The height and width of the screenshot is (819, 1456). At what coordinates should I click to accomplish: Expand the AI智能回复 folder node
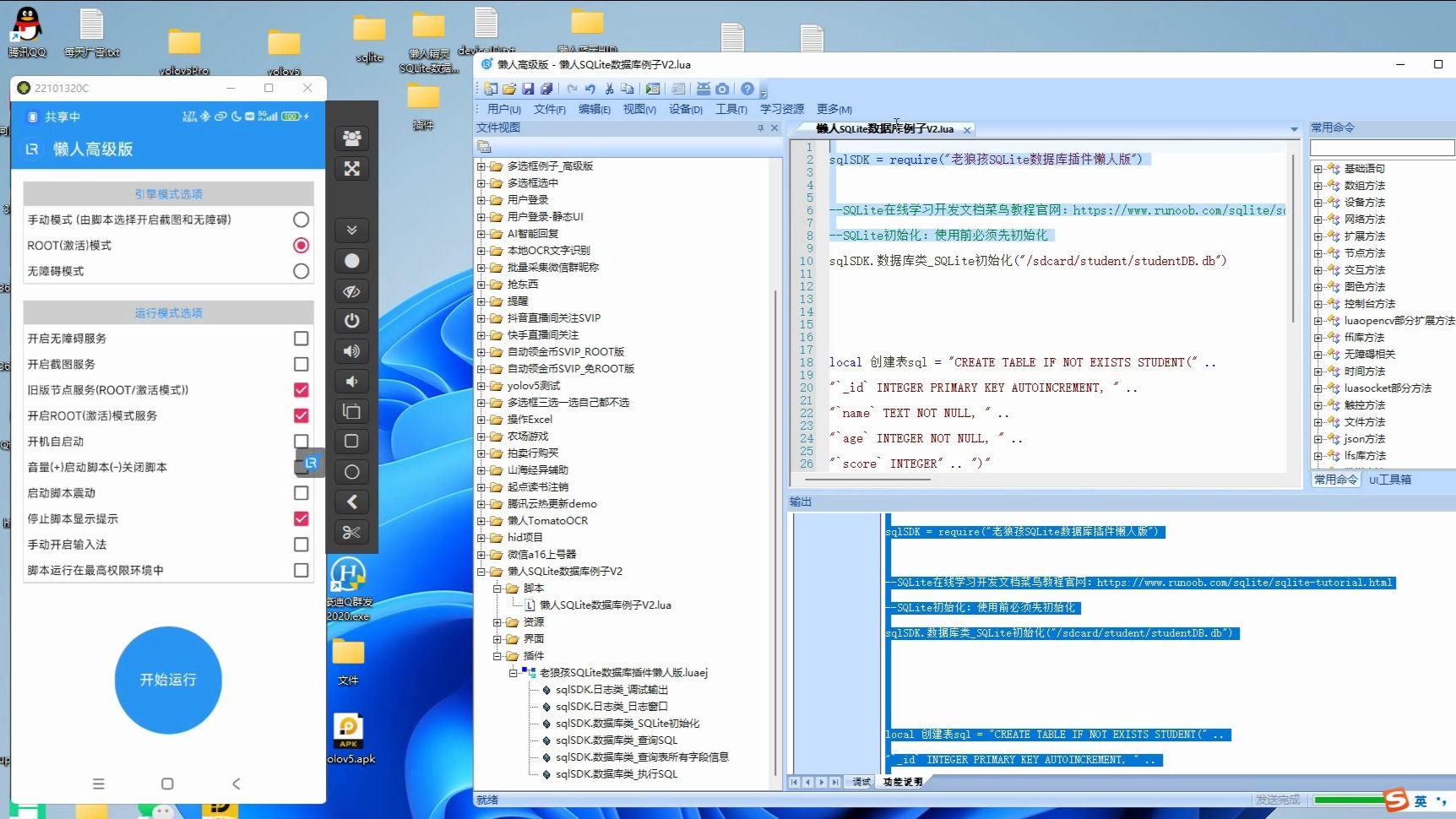[481, 234]
